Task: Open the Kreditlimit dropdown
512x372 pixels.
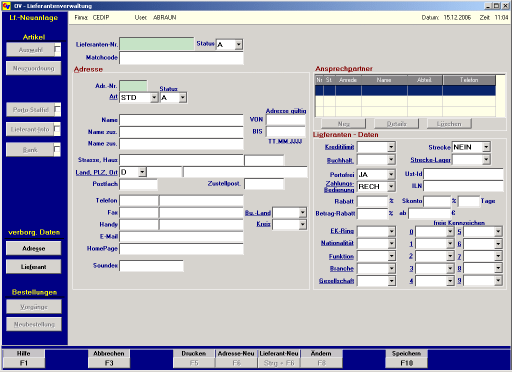Action: (x=391, y=147)
